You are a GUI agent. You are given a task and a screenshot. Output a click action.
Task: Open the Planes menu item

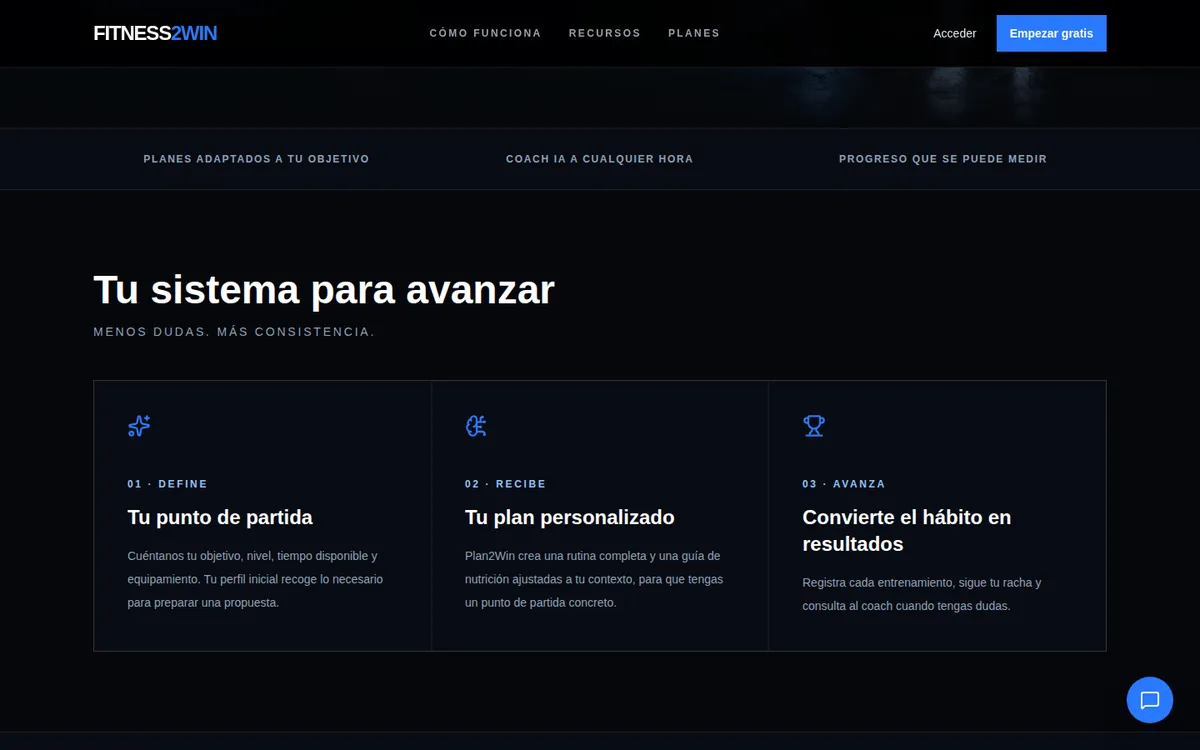694,33
